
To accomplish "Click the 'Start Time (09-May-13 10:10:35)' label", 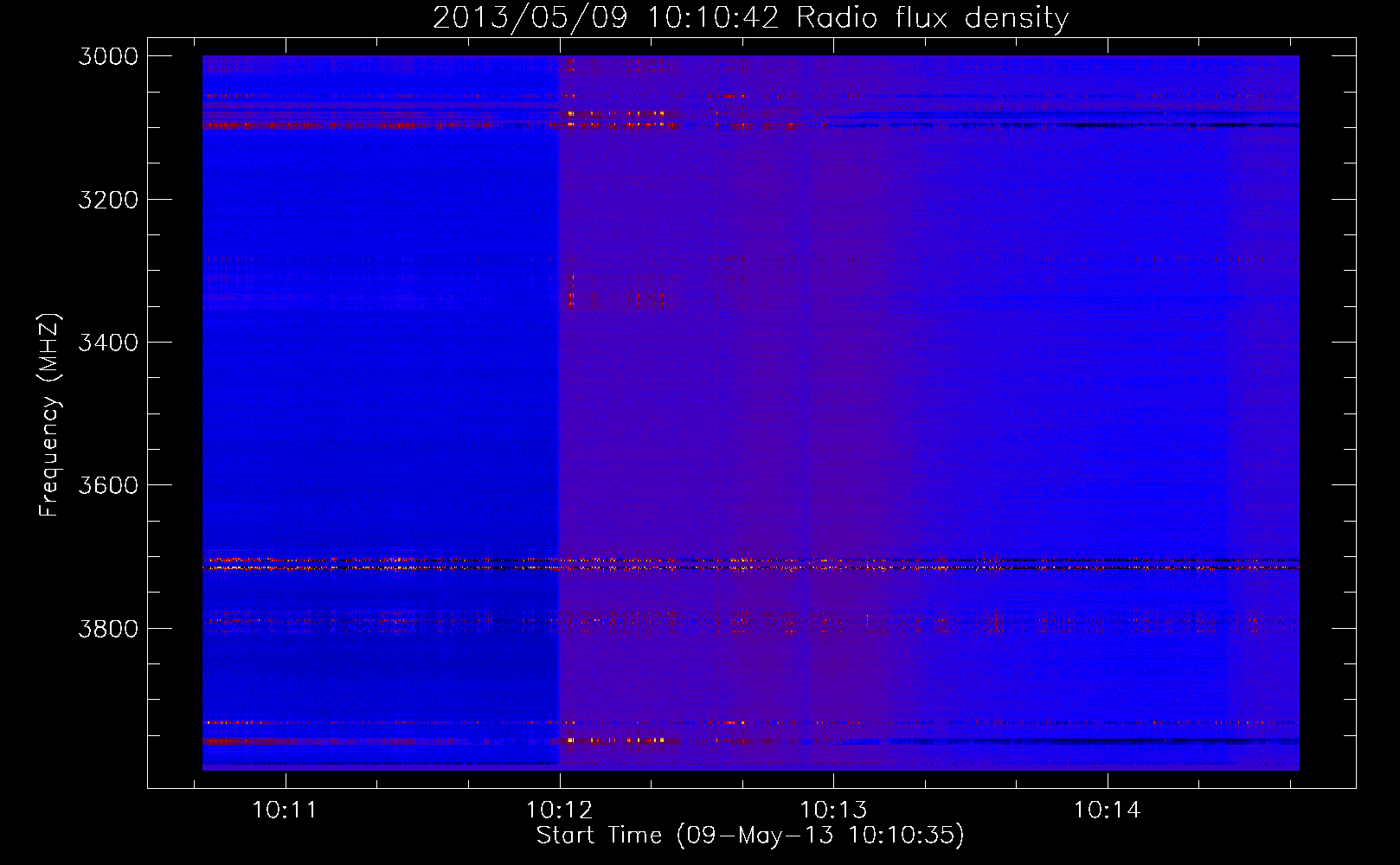I will point(750,836).
